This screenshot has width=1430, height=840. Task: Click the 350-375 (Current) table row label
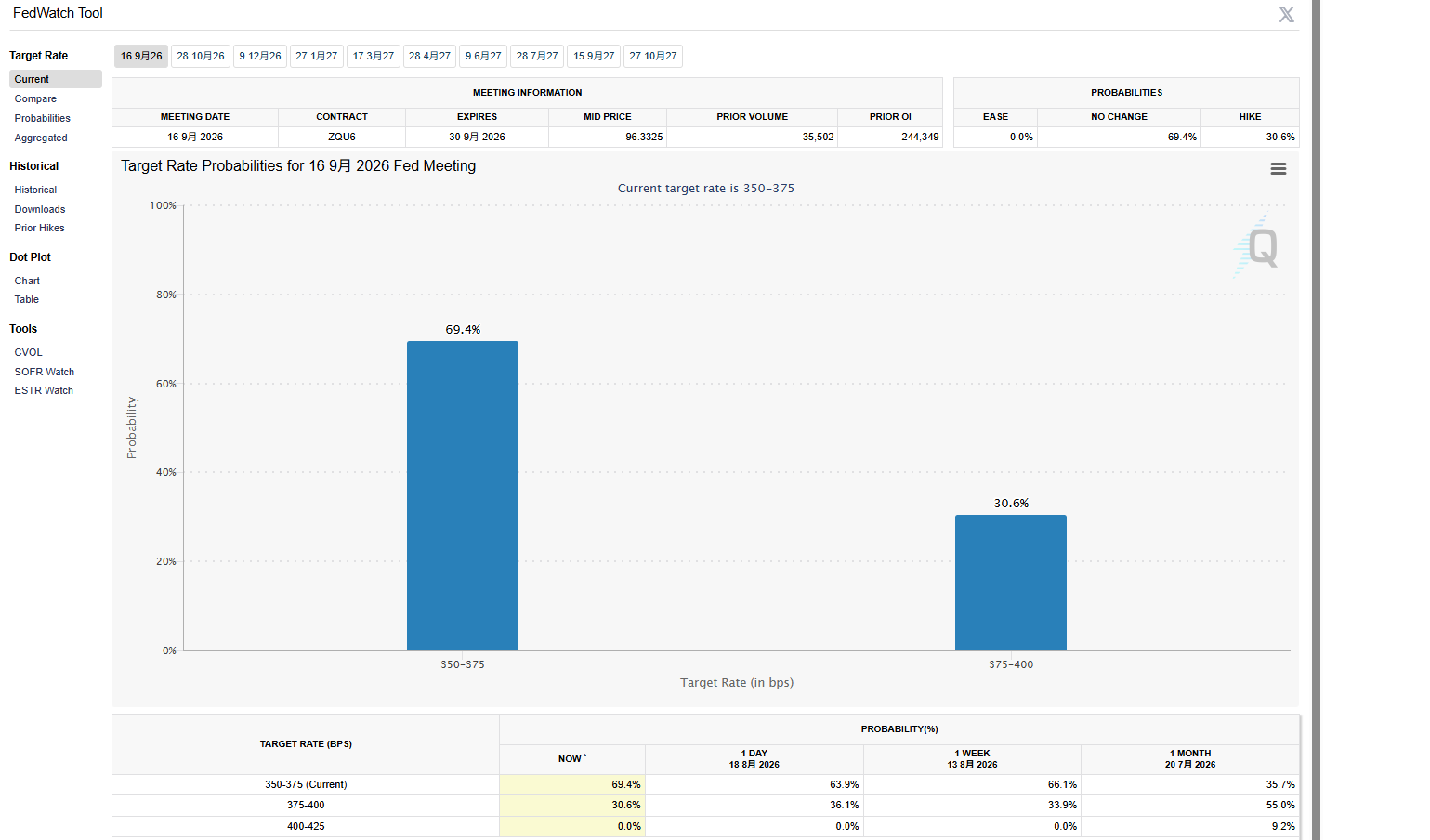click(306, 784)
